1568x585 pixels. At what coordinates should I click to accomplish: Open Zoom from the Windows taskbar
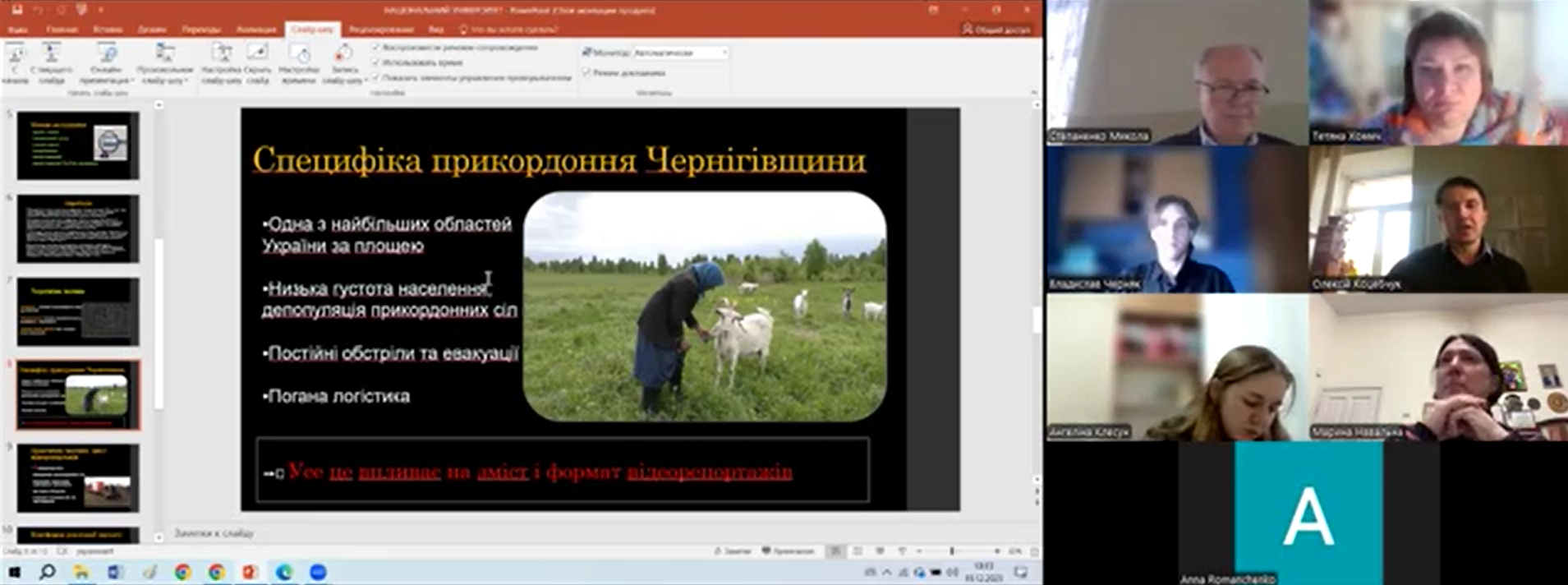point(318,572)
